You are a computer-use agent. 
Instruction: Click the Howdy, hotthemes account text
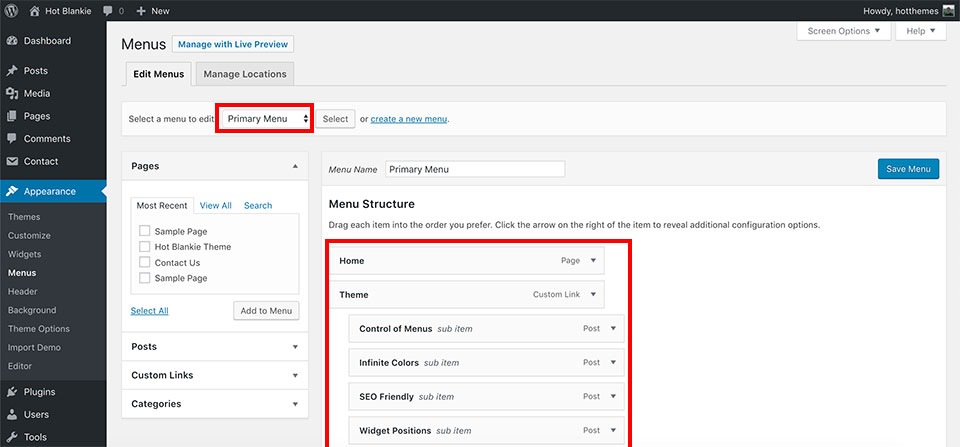tap(901, 11)
